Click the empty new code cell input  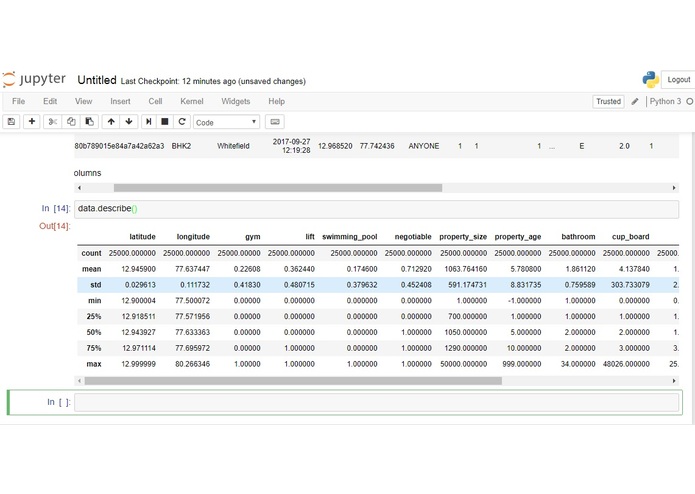tap(376, 403)
